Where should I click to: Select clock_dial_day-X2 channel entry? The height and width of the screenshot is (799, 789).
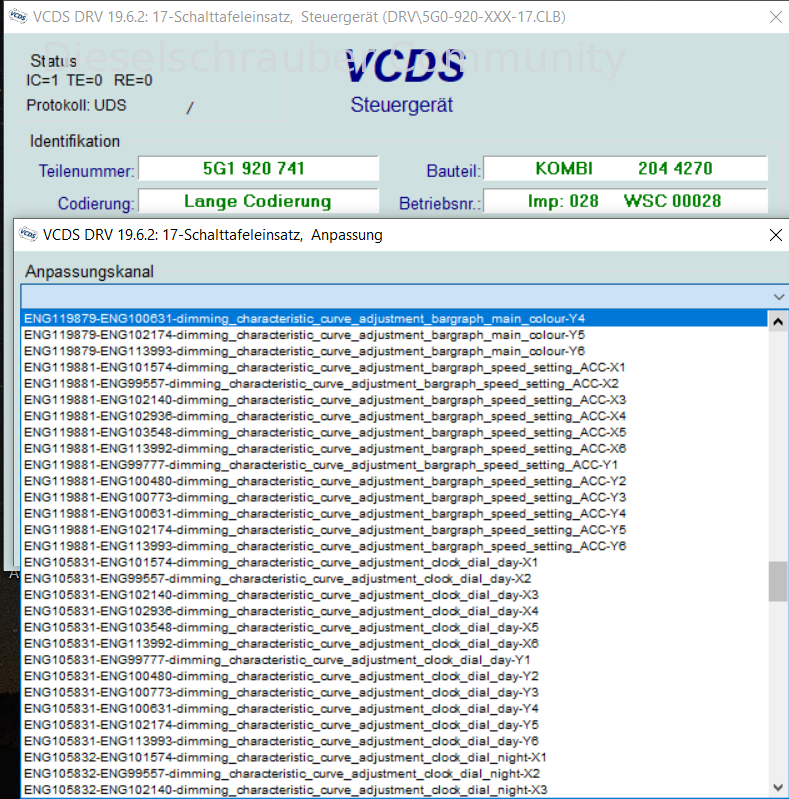[x=394, y=579]
